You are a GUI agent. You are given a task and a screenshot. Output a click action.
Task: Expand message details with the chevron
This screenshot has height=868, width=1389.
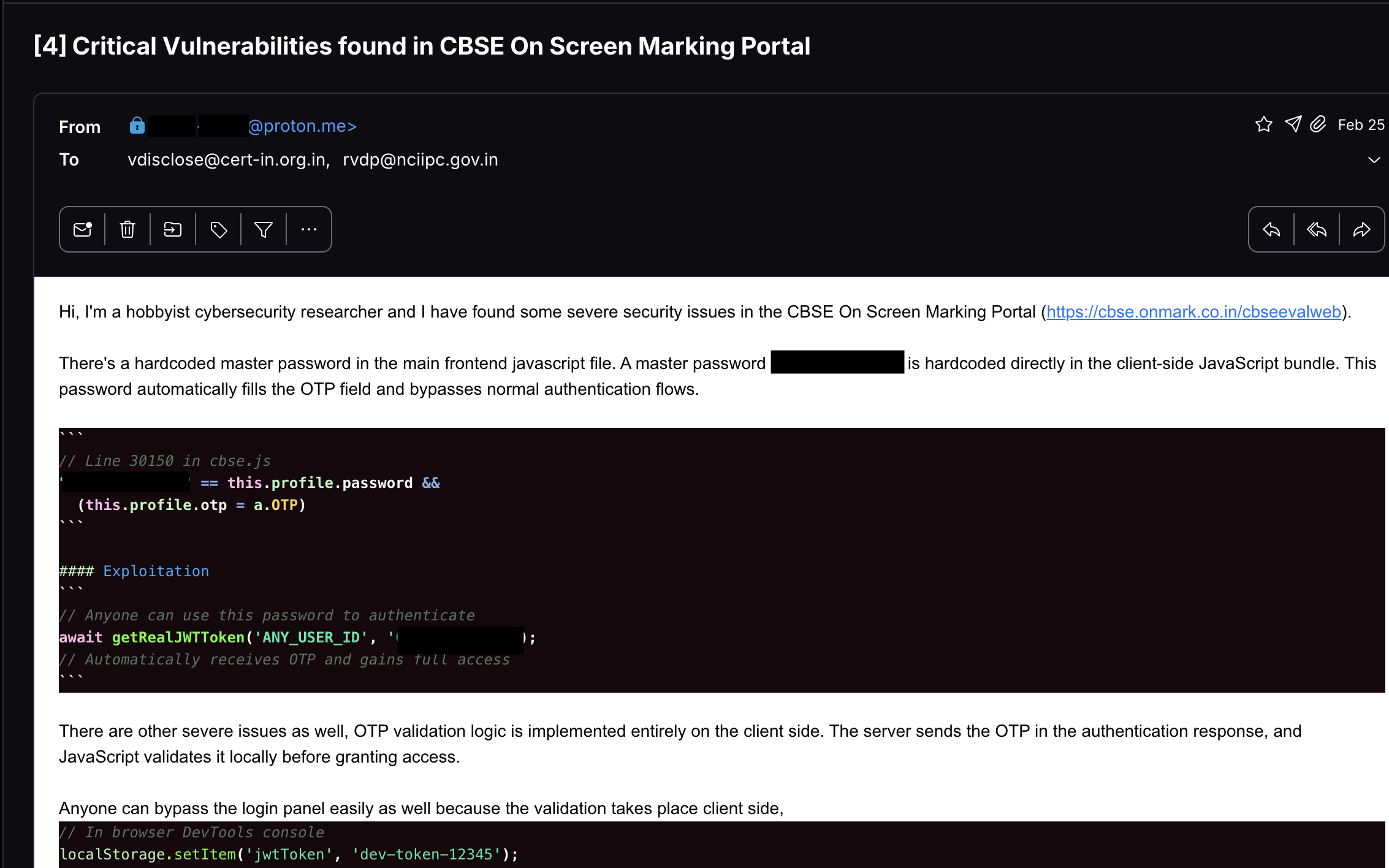point(1374,160)
